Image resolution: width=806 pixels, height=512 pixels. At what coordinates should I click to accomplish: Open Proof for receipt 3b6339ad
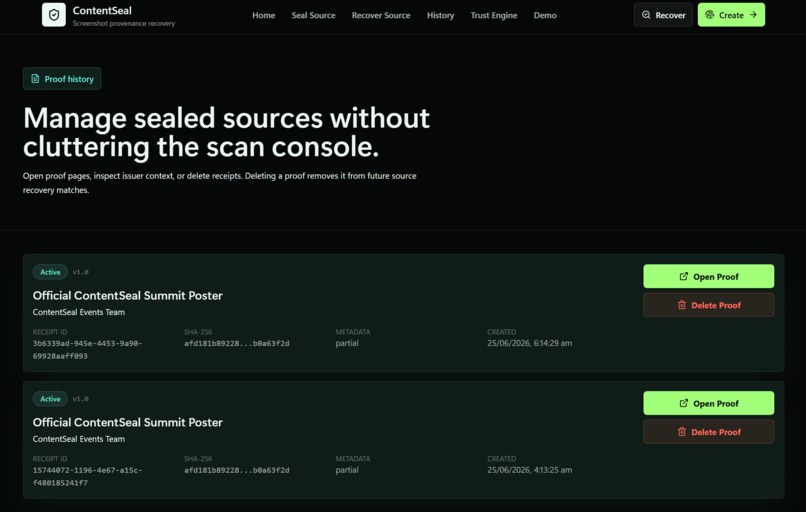[x=708, y=277]
